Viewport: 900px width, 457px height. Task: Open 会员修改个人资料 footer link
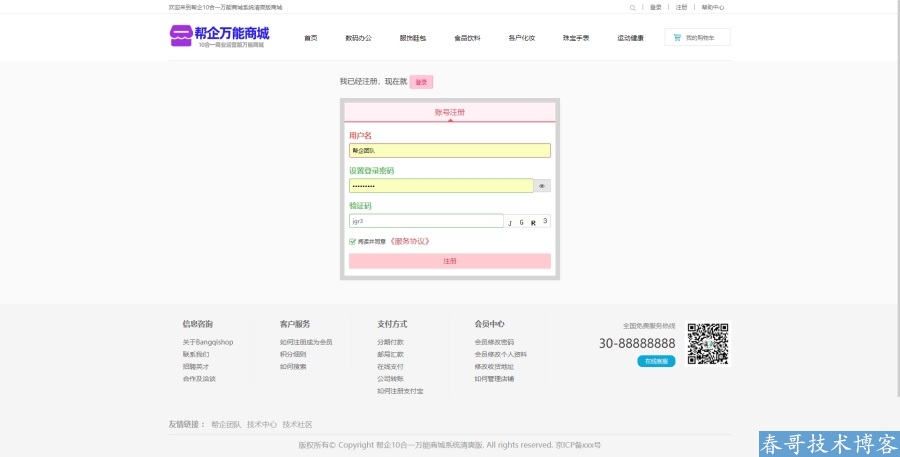[x=501, y=354]
